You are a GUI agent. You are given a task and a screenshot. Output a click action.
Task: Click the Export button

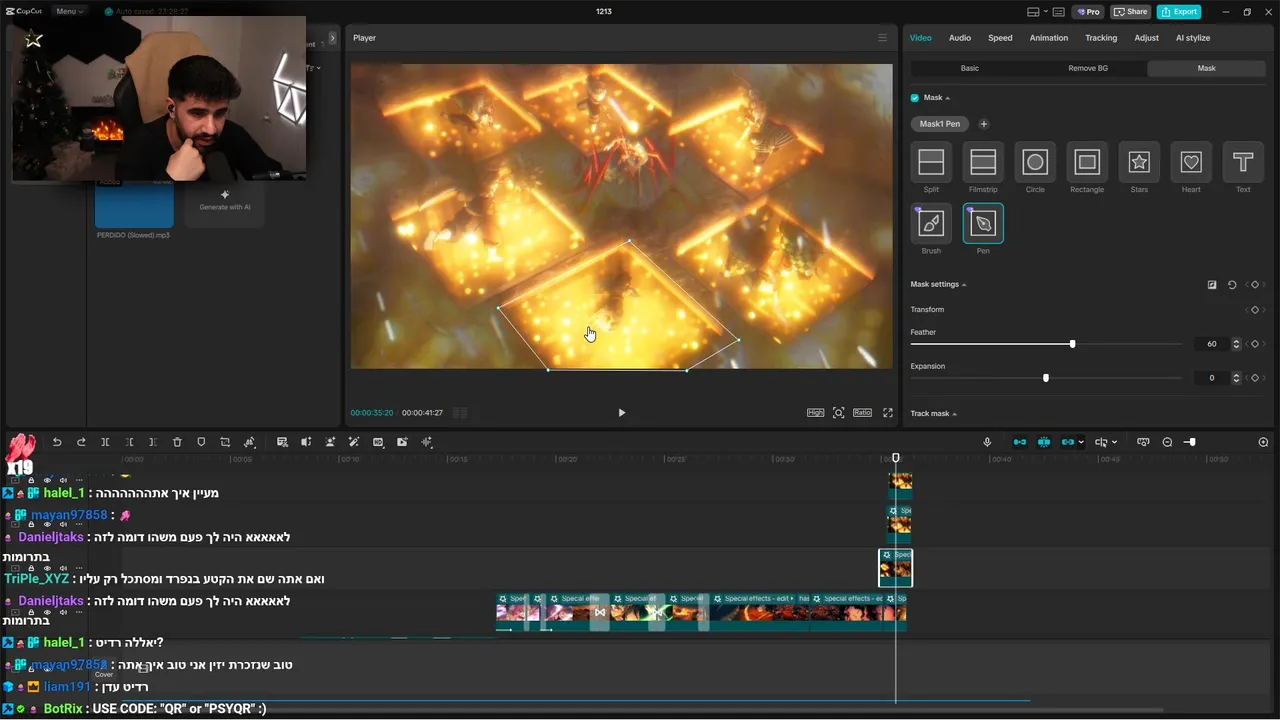[x=1179, y=12]
